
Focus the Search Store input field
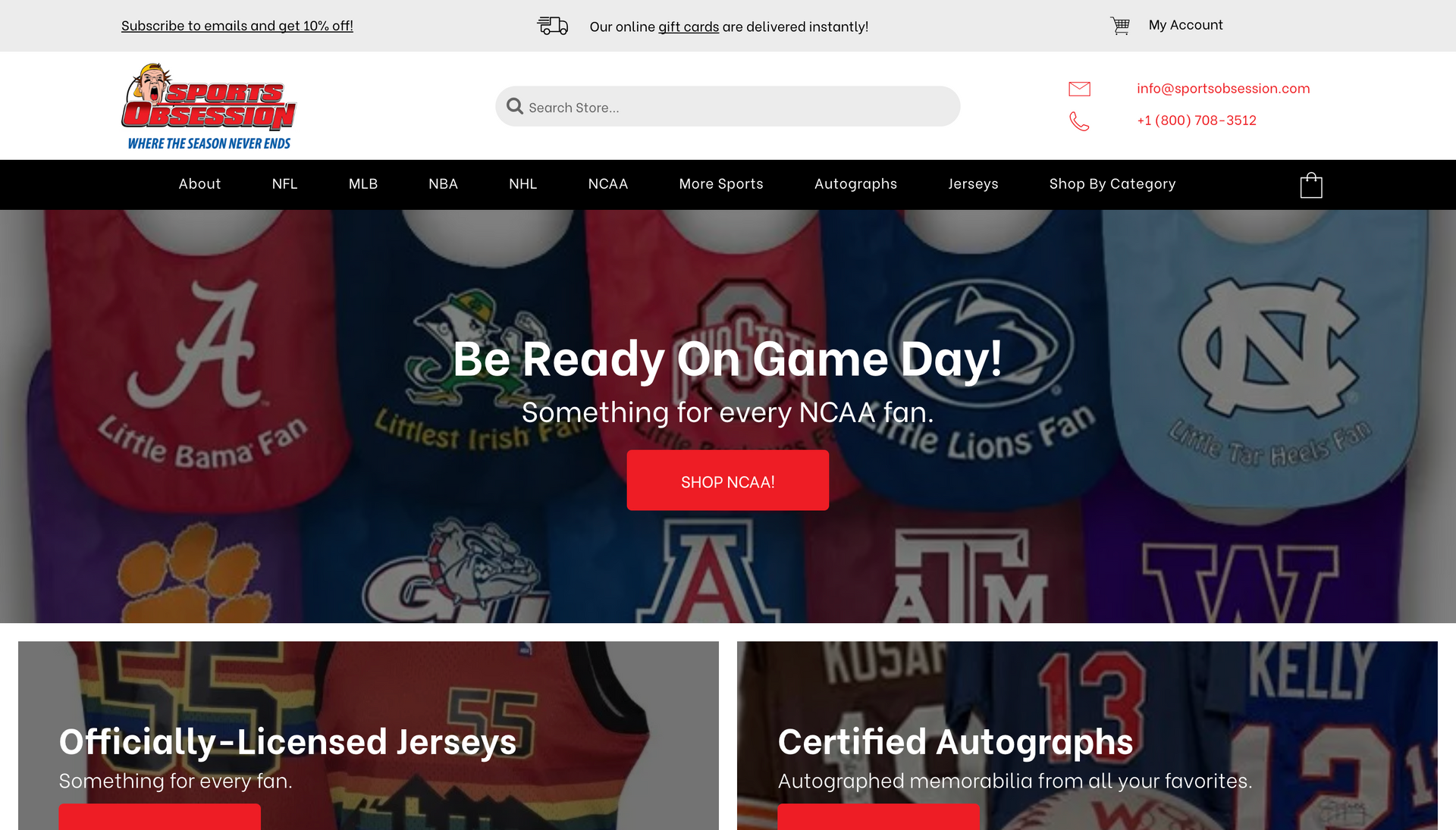[x=727, y=106]
